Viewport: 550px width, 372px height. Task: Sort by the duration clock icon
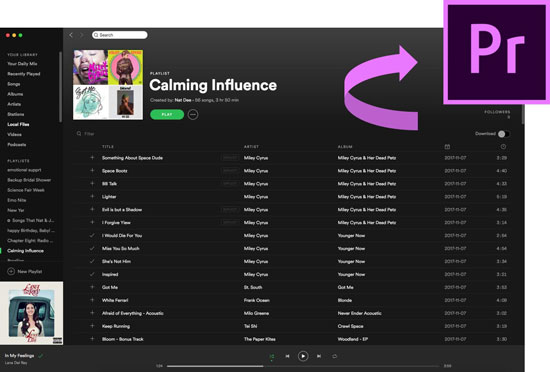[503, 147]
